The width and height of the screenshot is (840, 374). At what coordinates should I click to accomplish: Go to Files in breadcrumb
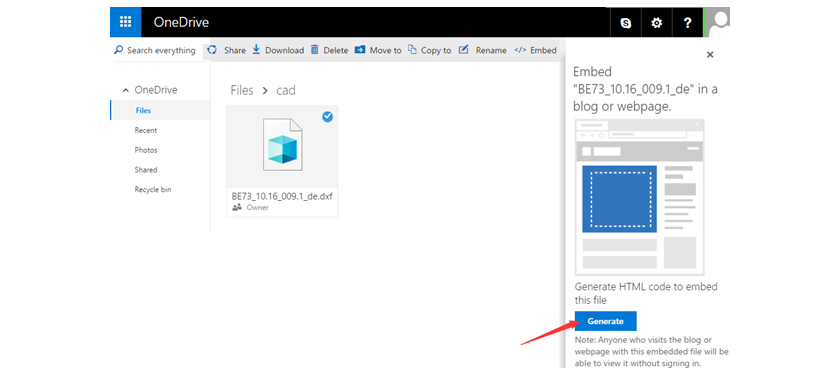click(242, 91)
